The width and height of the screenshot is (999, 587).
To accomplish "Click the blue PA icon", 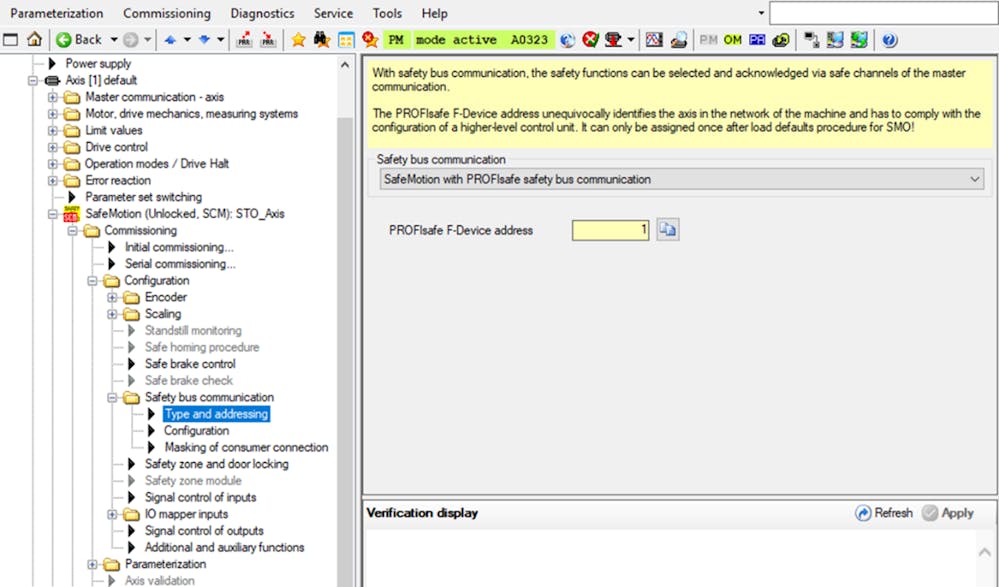I will 757,40.
